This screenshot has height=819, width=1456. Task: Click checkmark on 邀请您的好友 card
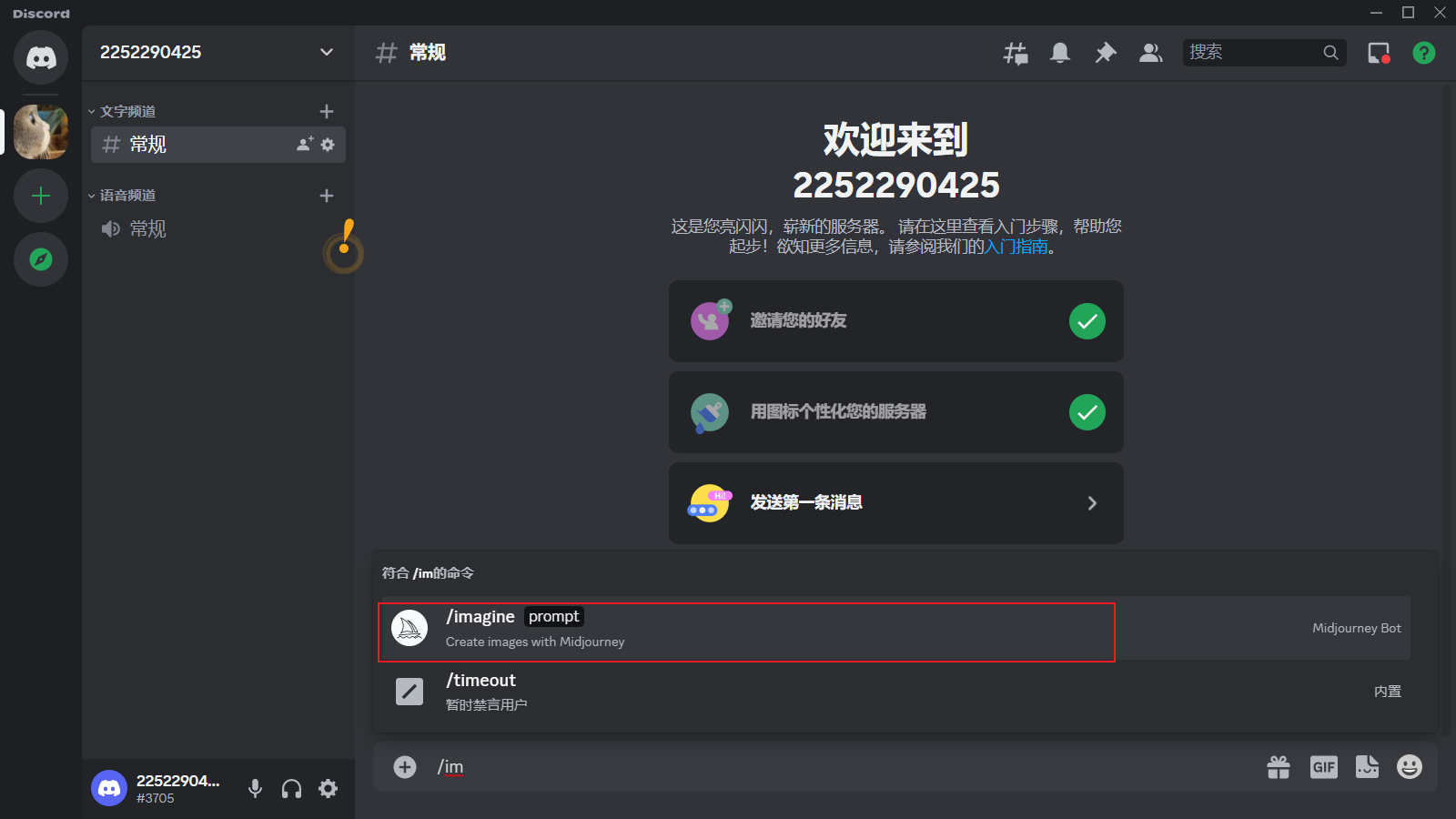pos(1087,321)
